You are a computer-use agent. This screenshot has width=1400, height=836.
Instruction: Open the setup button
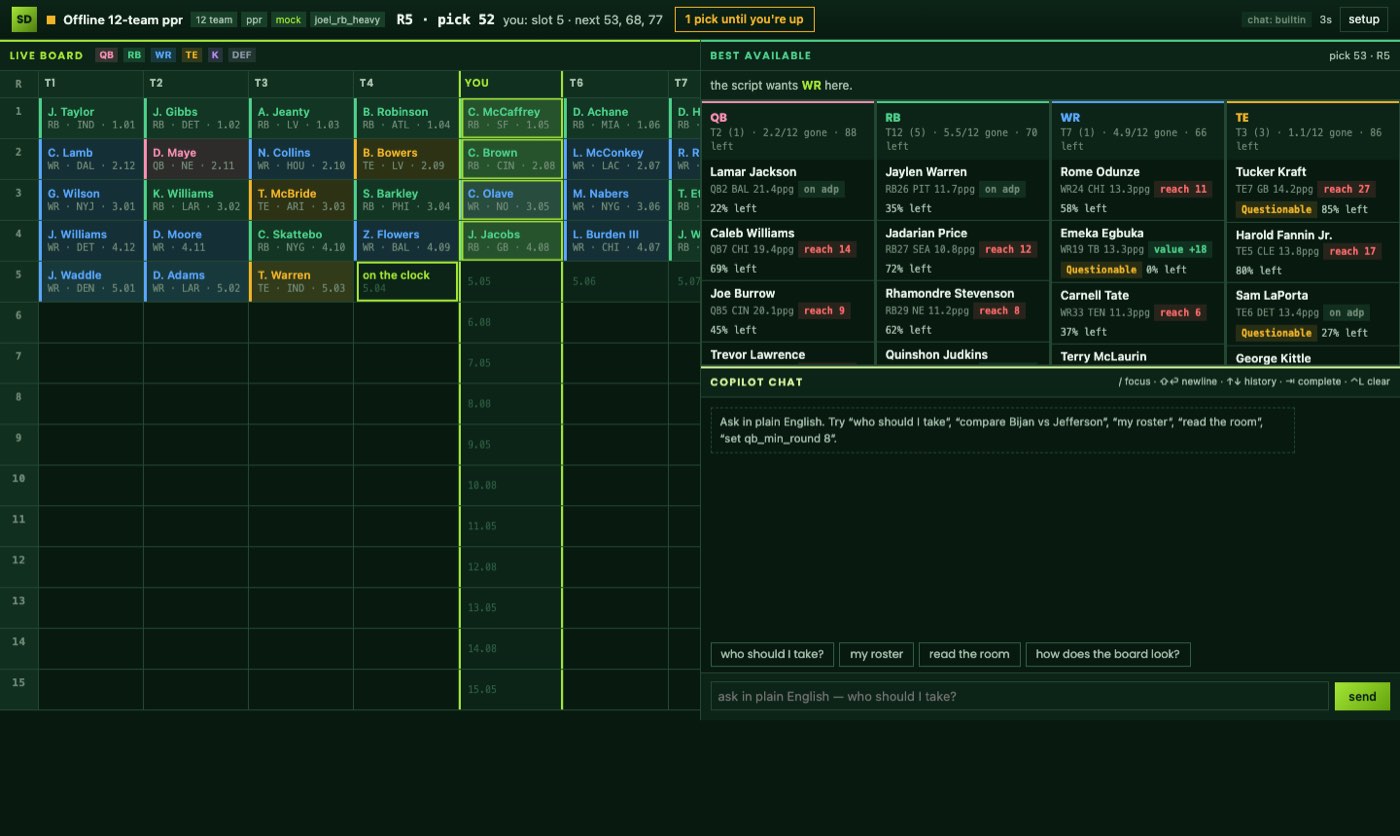1364,19
